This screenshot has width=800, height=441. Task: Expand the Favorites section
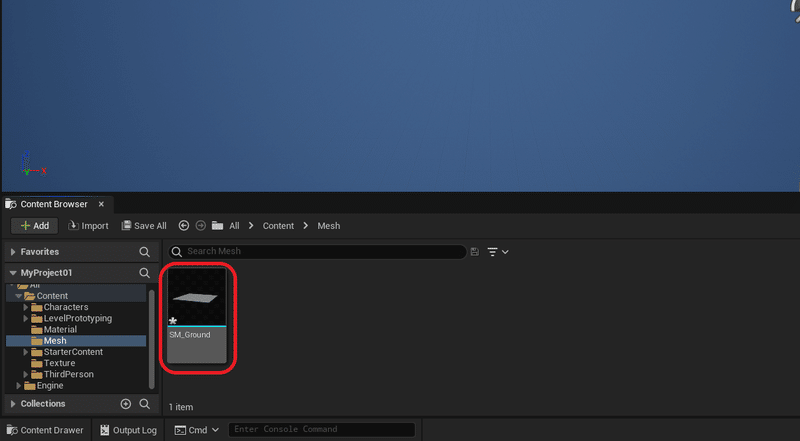tap(13, 252)
